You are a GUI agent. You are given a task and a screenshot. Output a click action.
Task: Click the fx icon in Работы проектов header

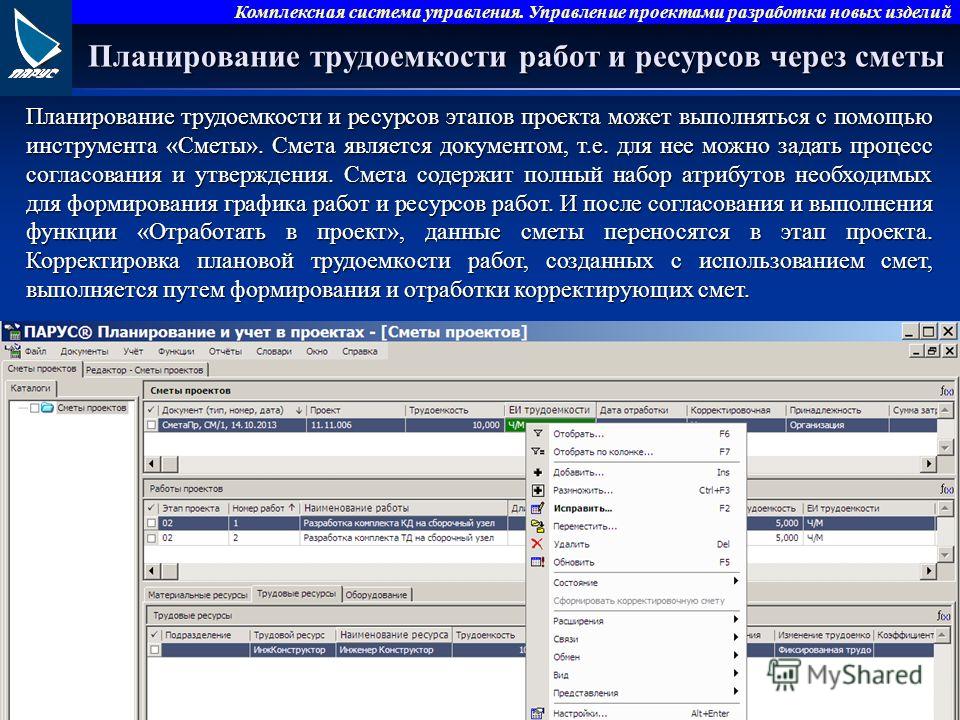point(947,489)
